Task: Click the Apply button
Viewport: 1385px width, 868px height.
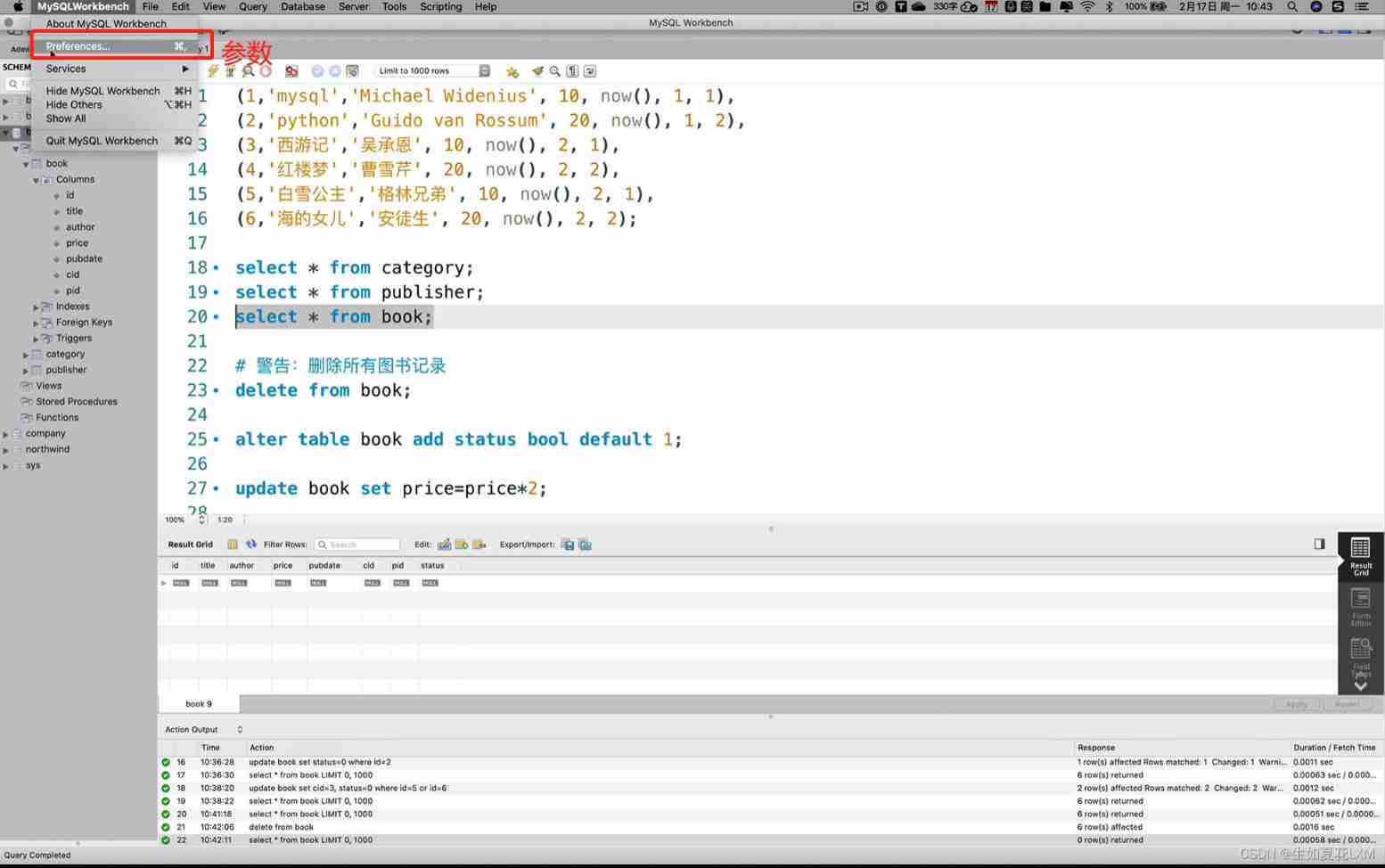Action: coord(1296,704)
